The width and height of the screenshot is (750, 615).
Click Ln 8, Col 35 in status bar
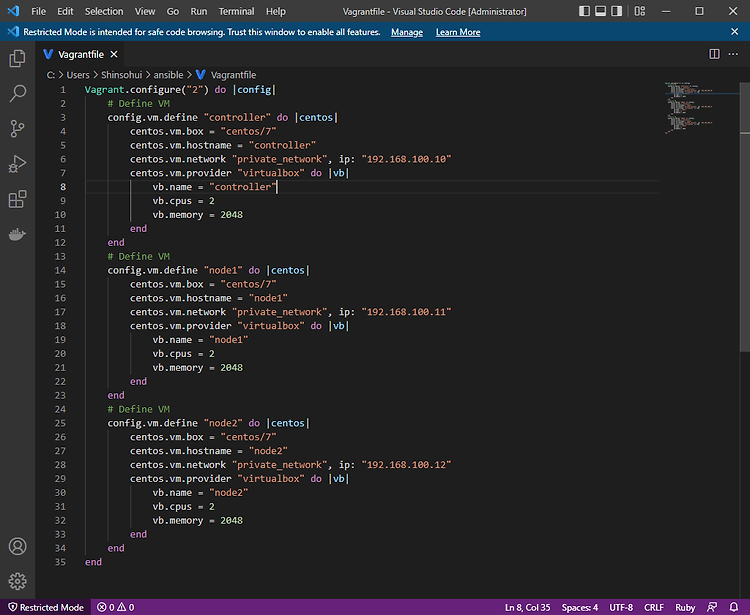click(x=528, y=607)
